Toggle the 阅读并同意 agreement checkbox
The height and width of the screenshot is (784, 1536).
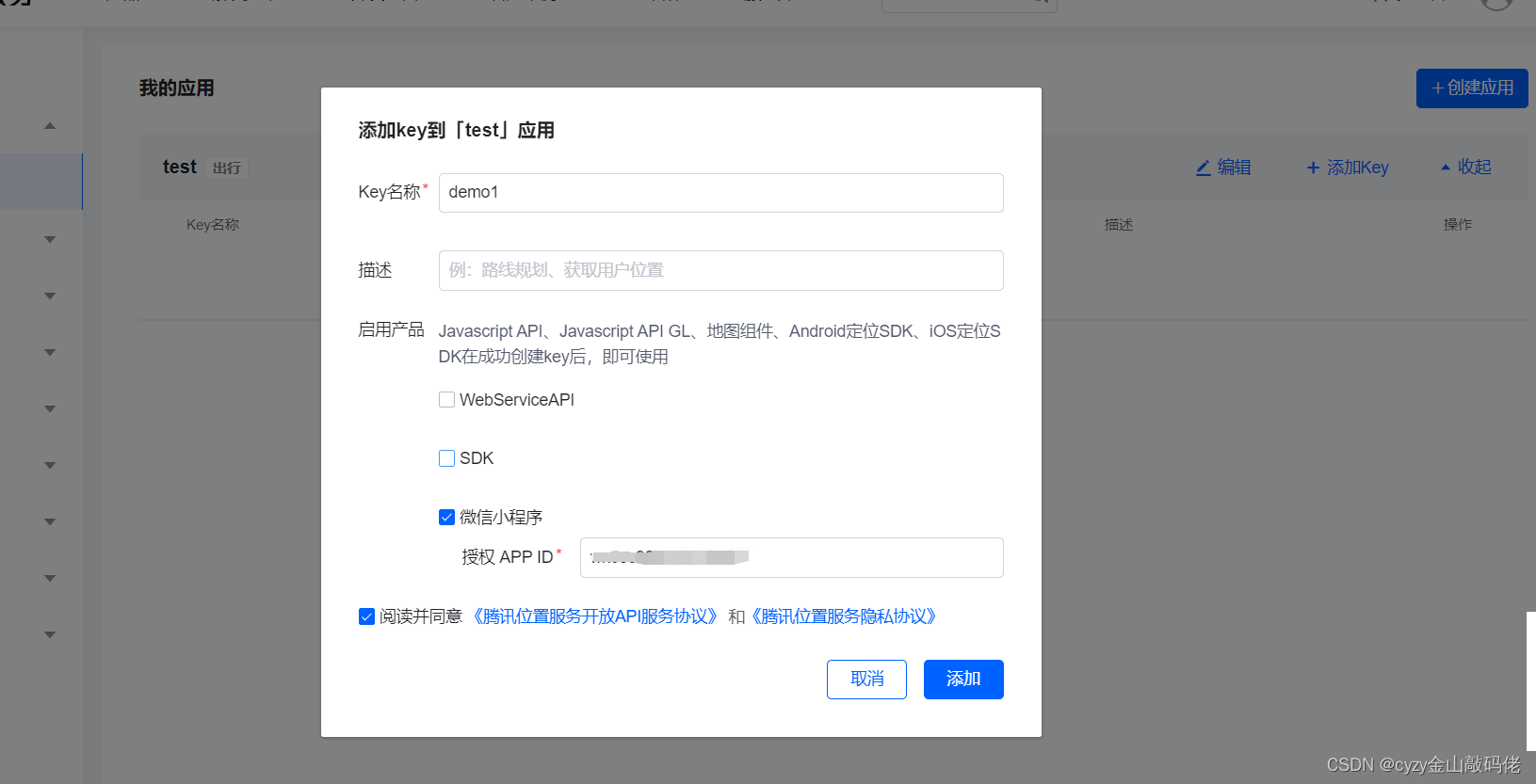coord(366,616)
